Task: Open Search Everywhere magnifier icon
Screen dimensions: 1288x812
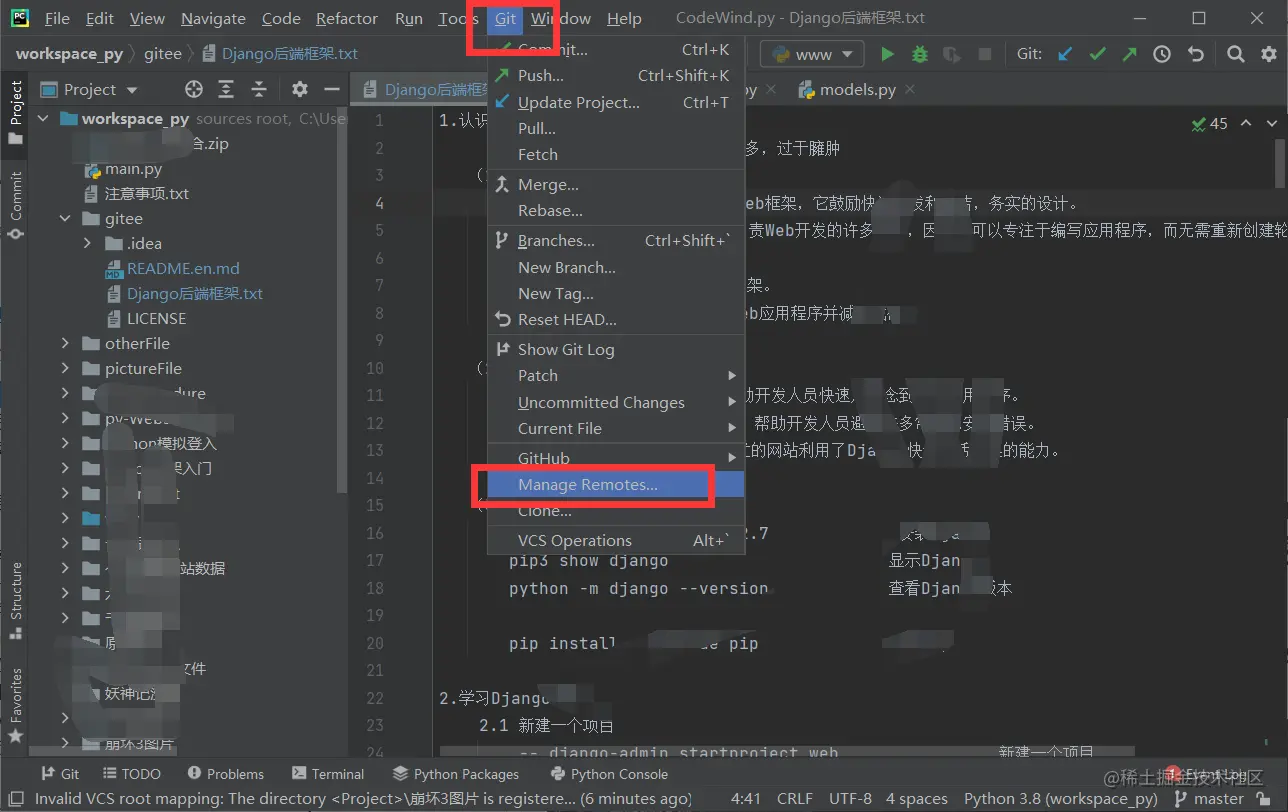Action: (1236, 54)
